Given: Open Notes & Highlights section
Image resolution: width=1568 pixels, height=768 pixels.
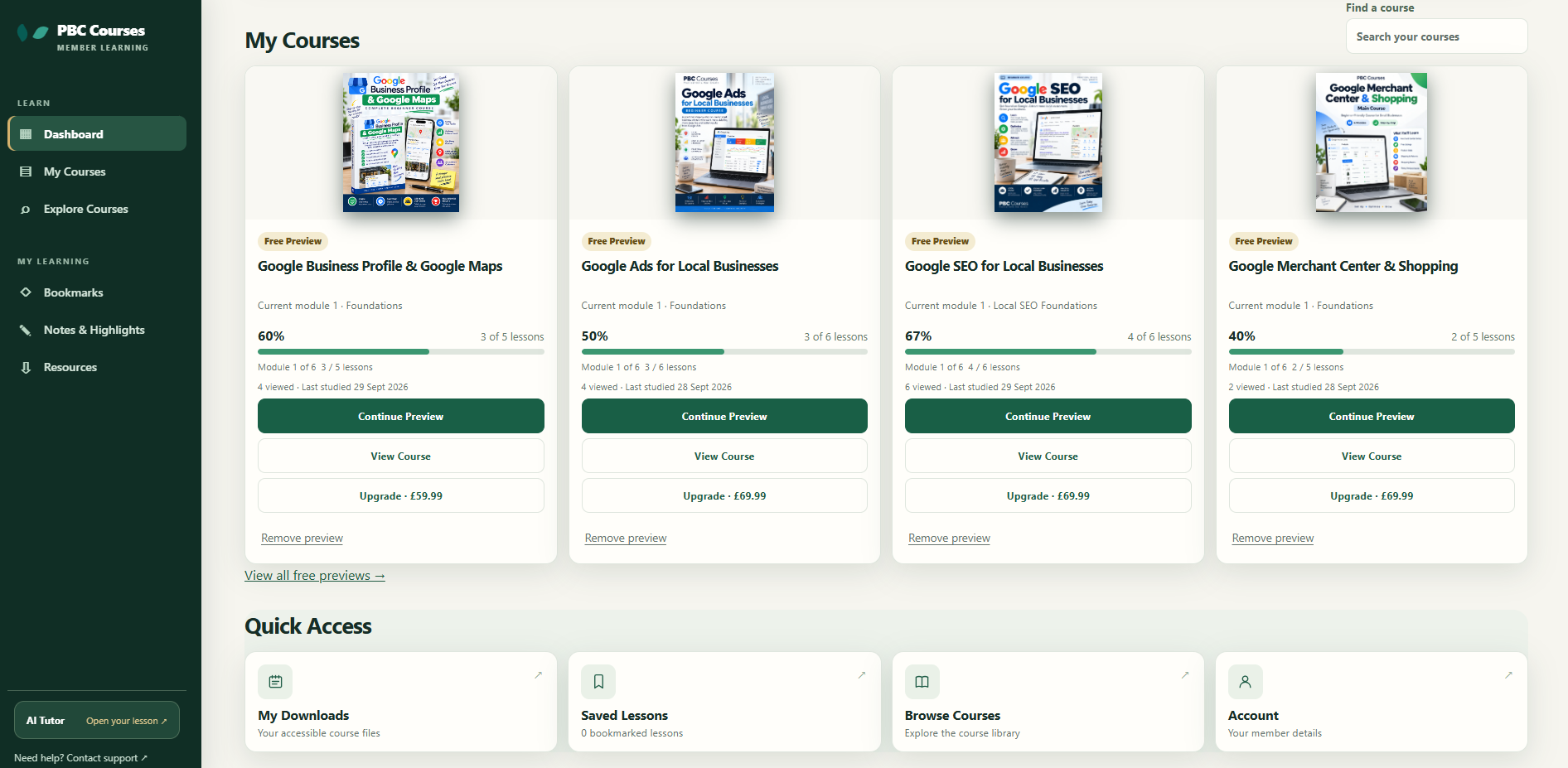Looking at the screenshot, I should (x=97, y=330).
